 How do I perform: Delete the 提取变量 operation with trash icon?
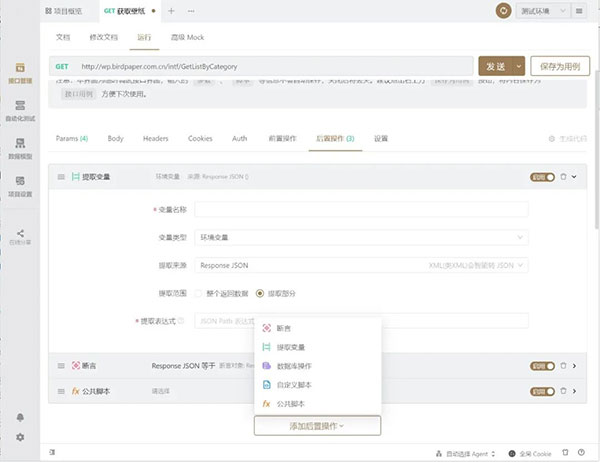click(563, 176)
